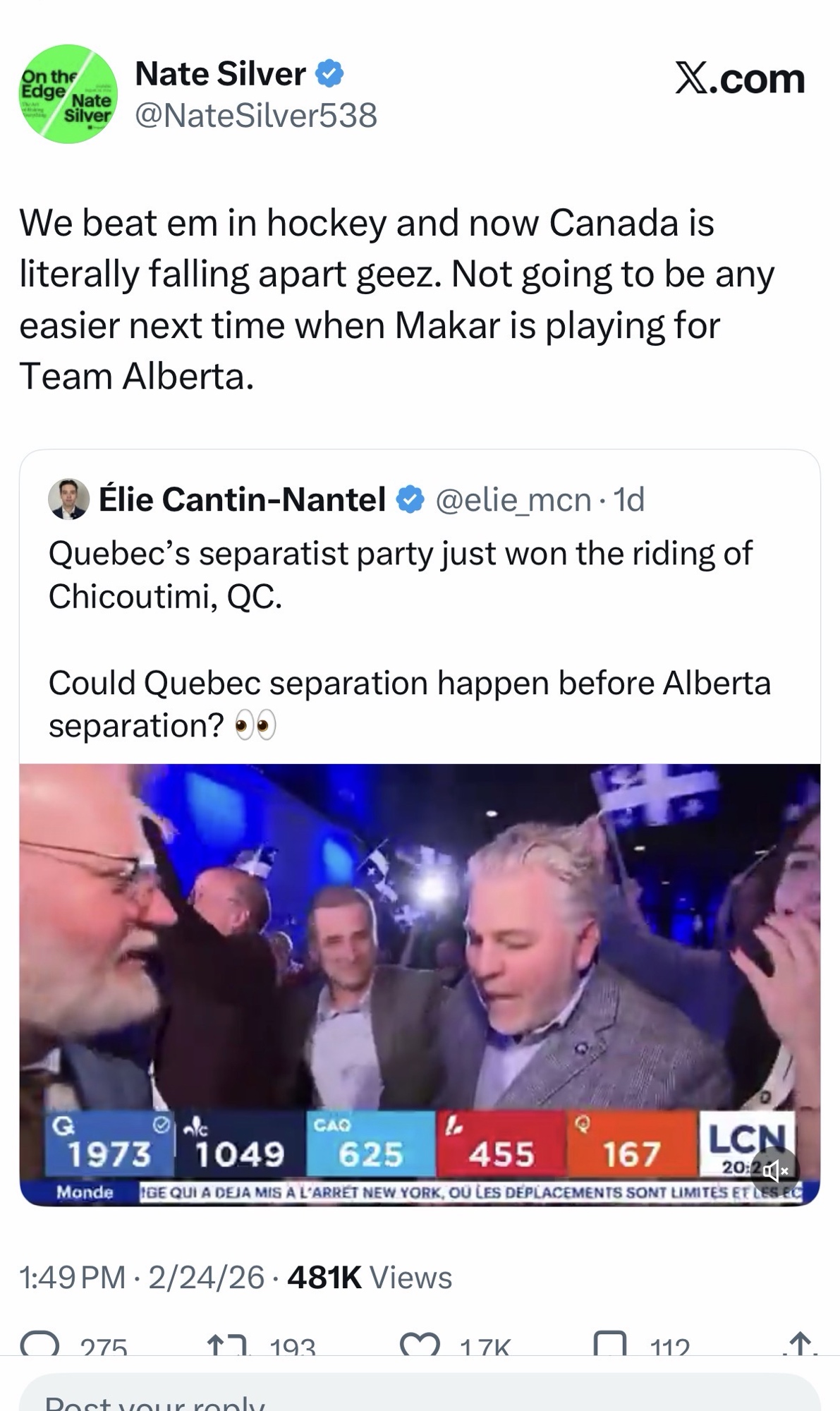Image resolution: width=840 pixels, height=1411 pixels.
Task: Click the verified badge beside Élie Cantin-Nantel
Action: point(410,499)
